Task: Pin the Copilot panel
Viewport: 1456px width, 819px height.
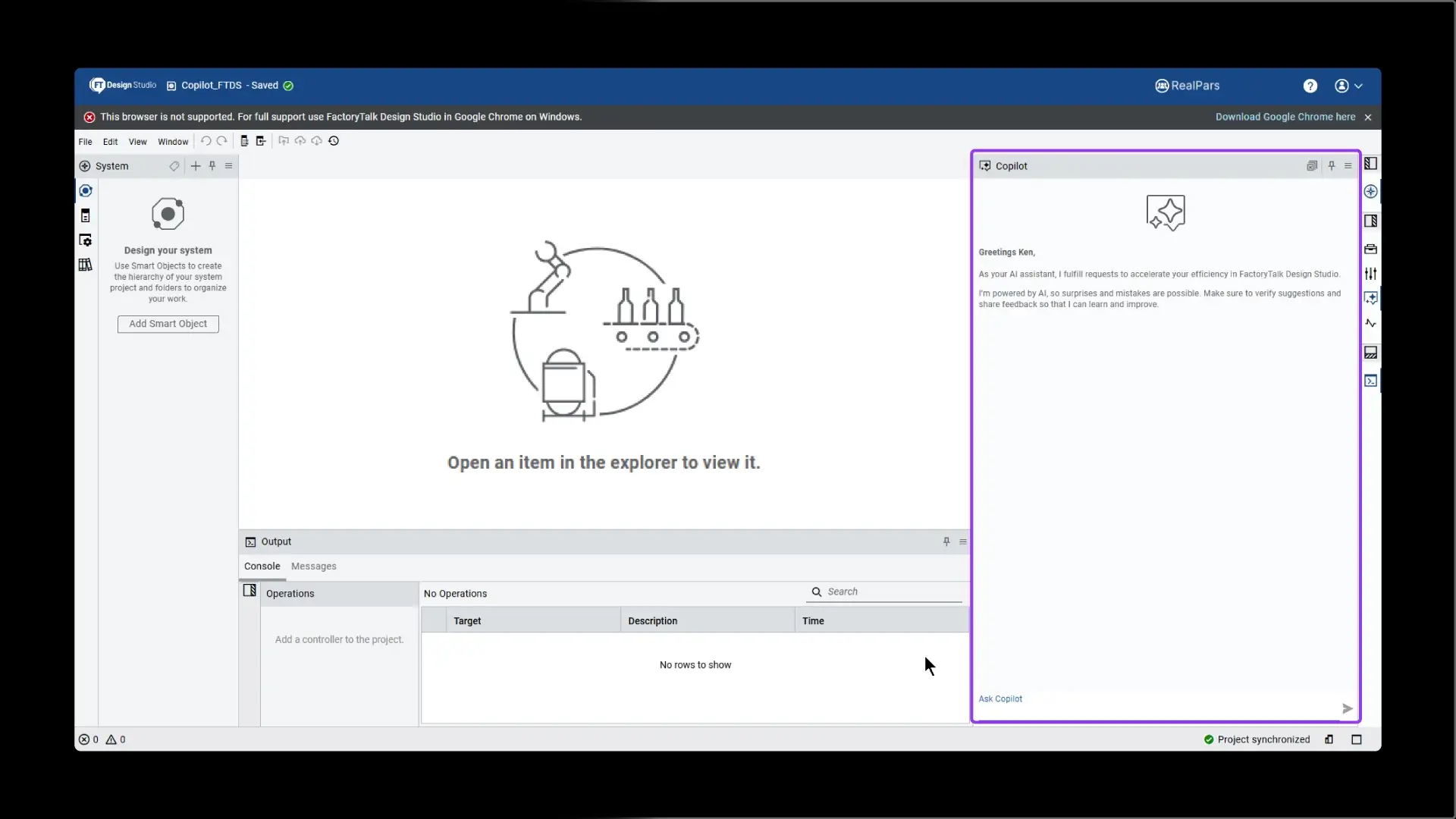Action: tap(1332, 165)
